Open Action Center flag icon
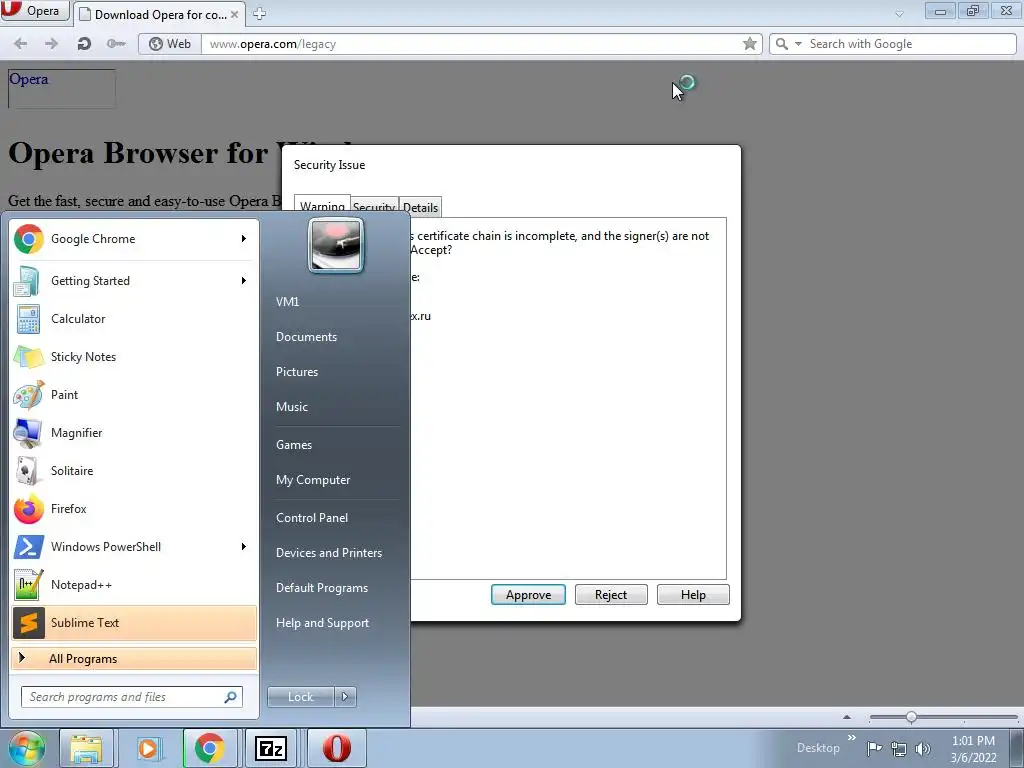Viewport: 1024px width, 768px height. click(874, 748)
